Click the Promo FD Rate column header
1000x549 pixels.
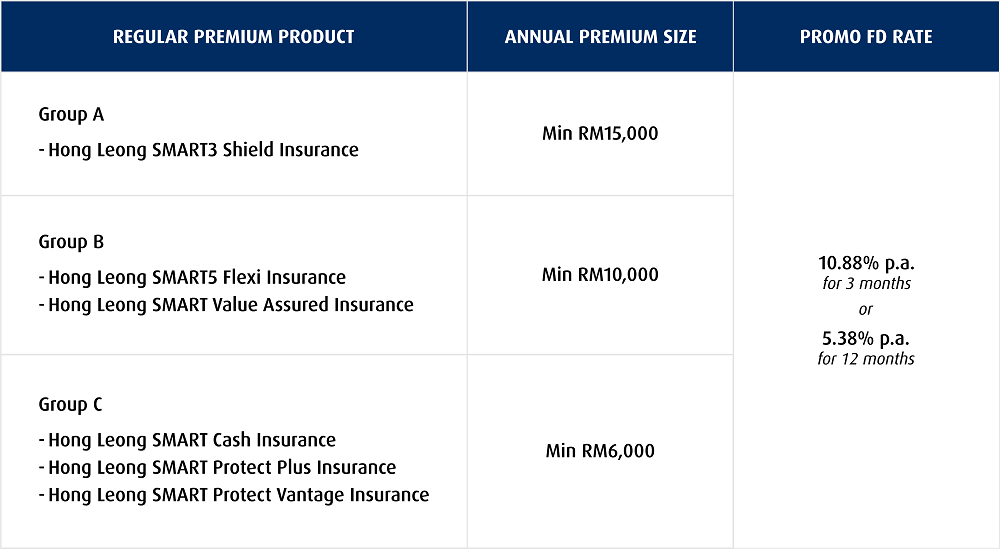coord(866,36)
